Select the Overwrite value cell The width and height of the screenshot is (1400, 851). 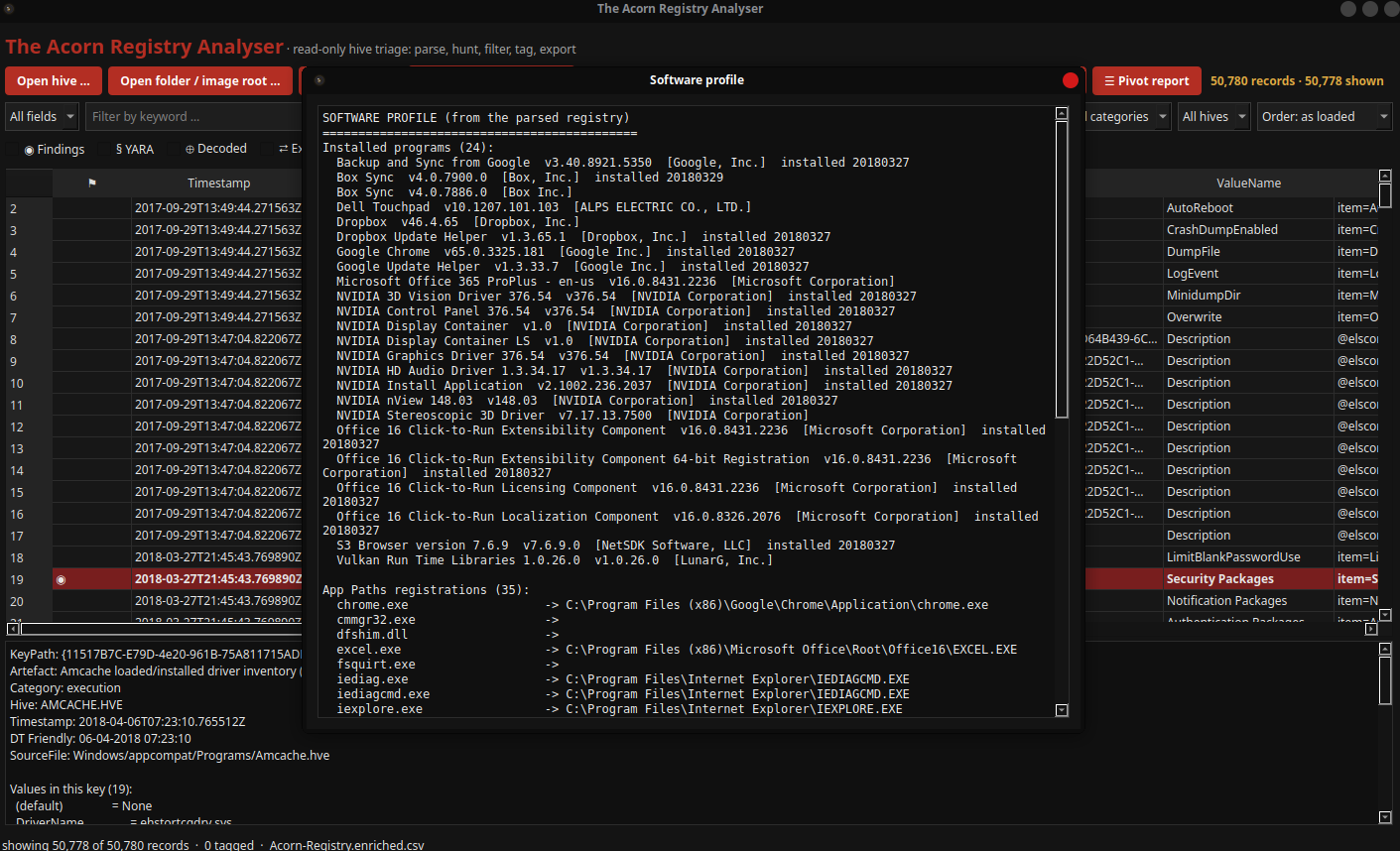click(x=1248, y=317)
